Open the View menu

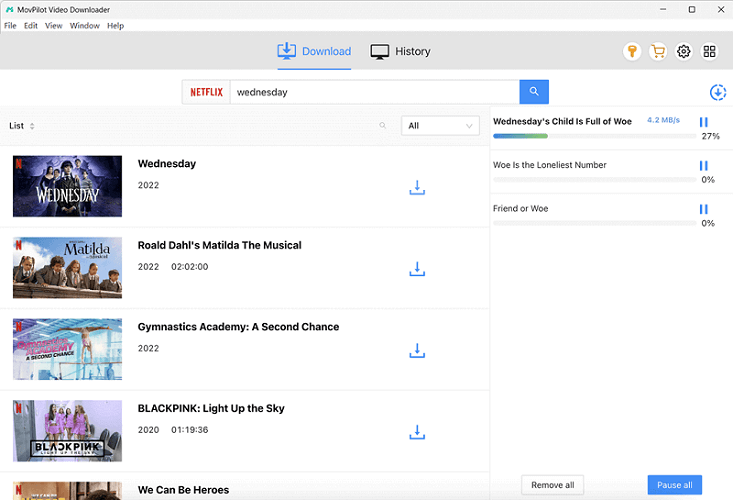coord(54,26)
